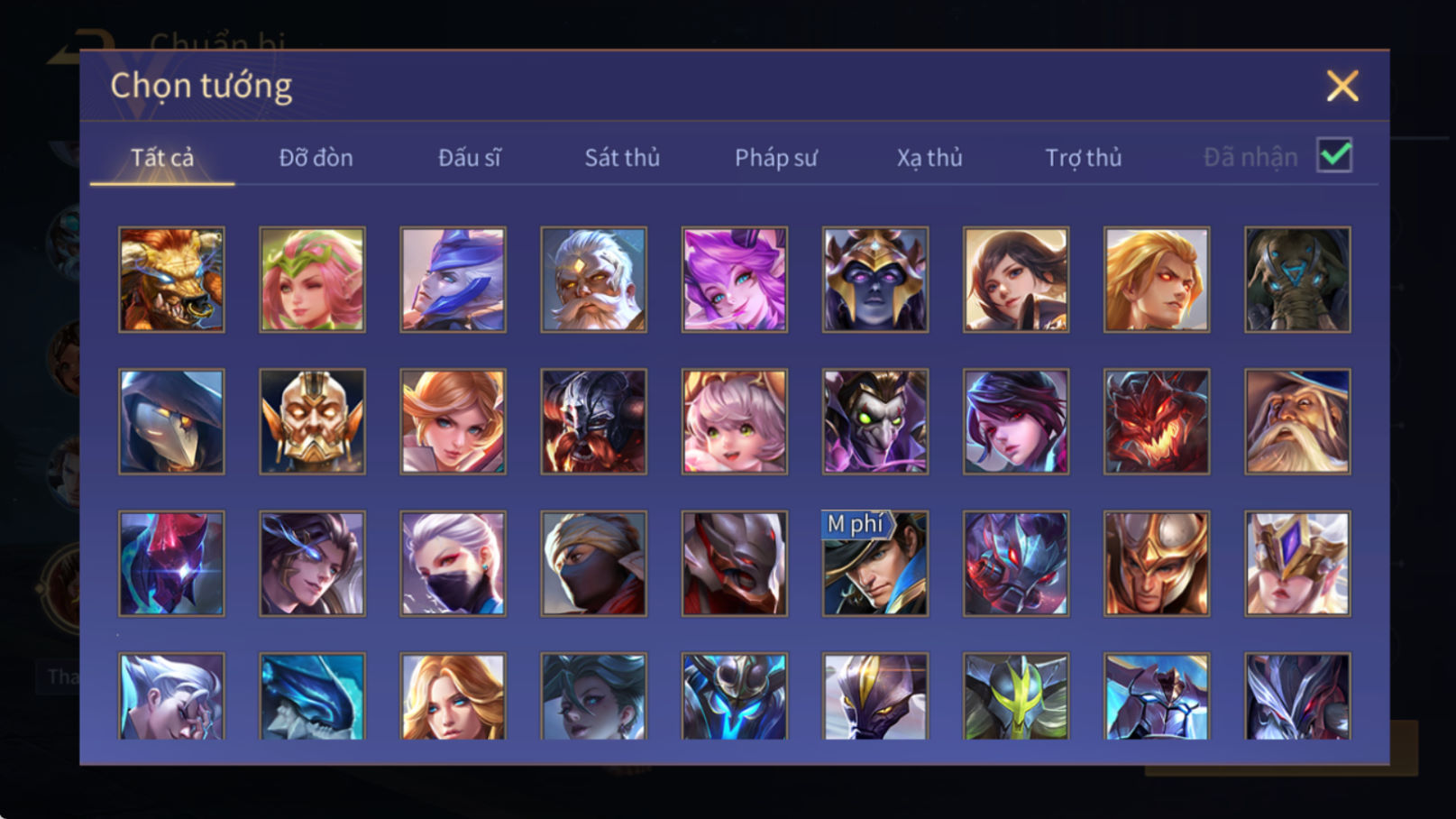Image resolution: width=1456 pixels, height=819 pixels.
Task: Choose the elephant-faced hero portrait
Action: click(1296, 280)
